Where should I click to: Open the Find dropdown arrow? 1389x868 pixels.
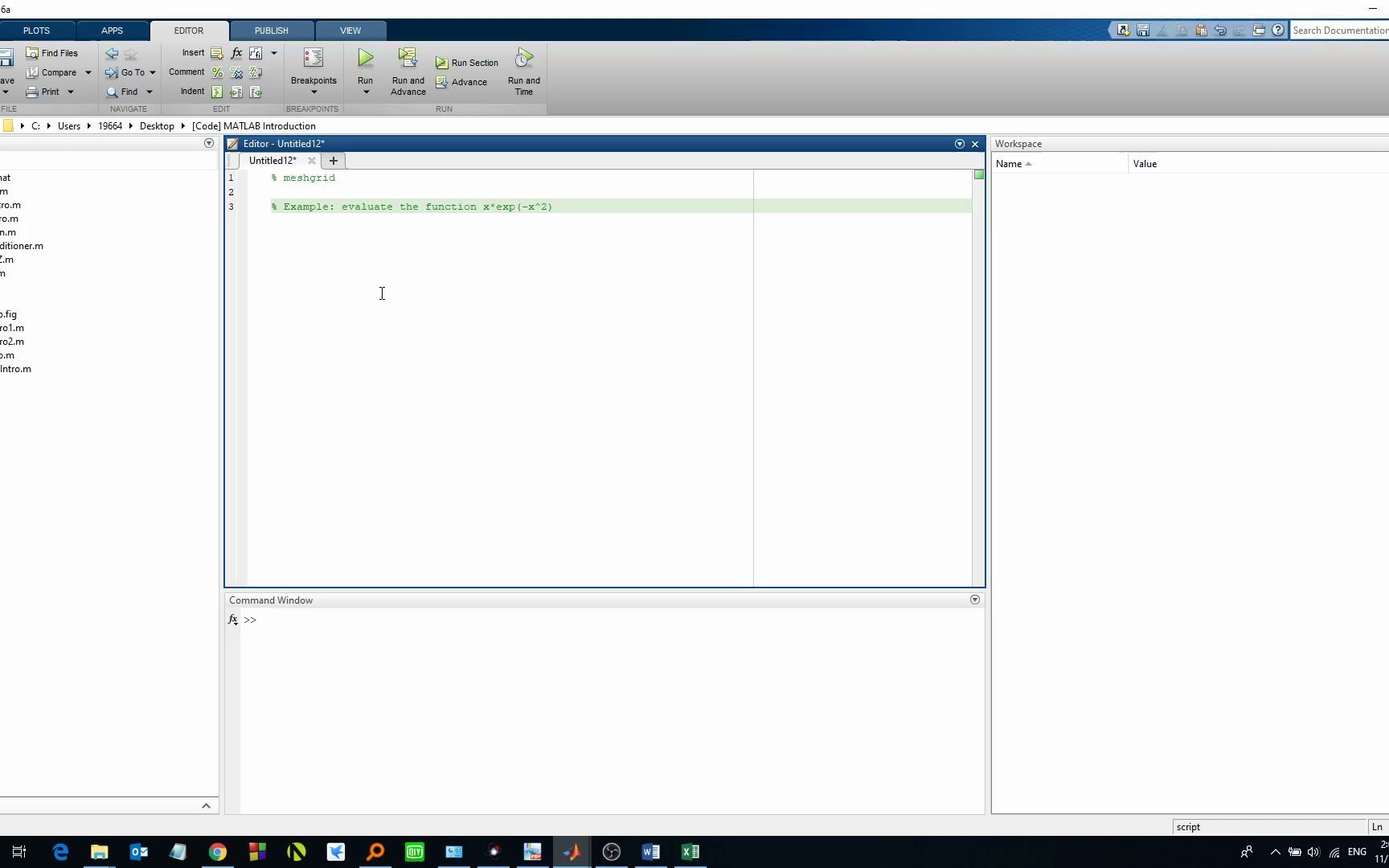click(x=150, y=92)
